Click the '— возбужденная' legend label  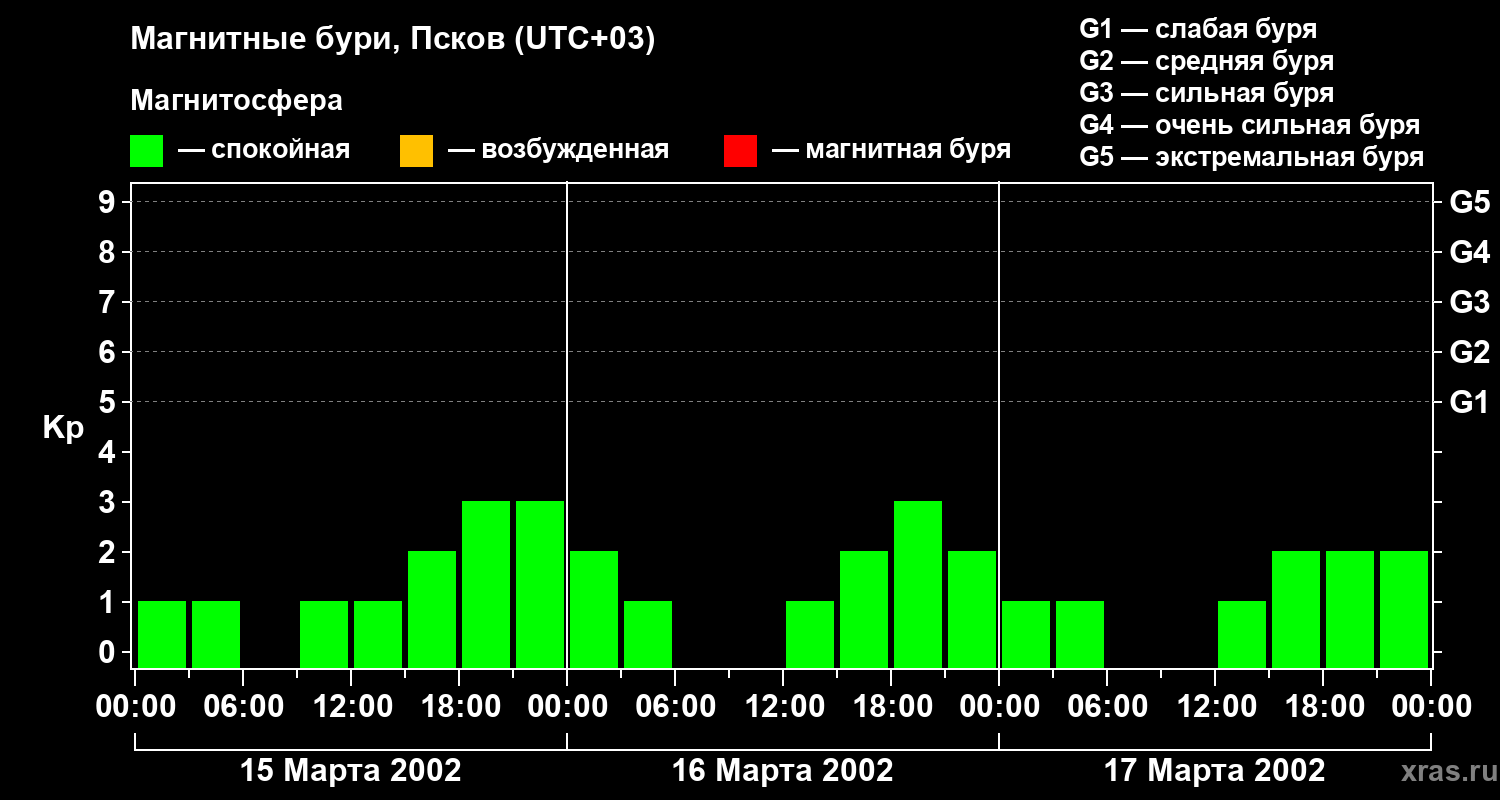(558, 150)
